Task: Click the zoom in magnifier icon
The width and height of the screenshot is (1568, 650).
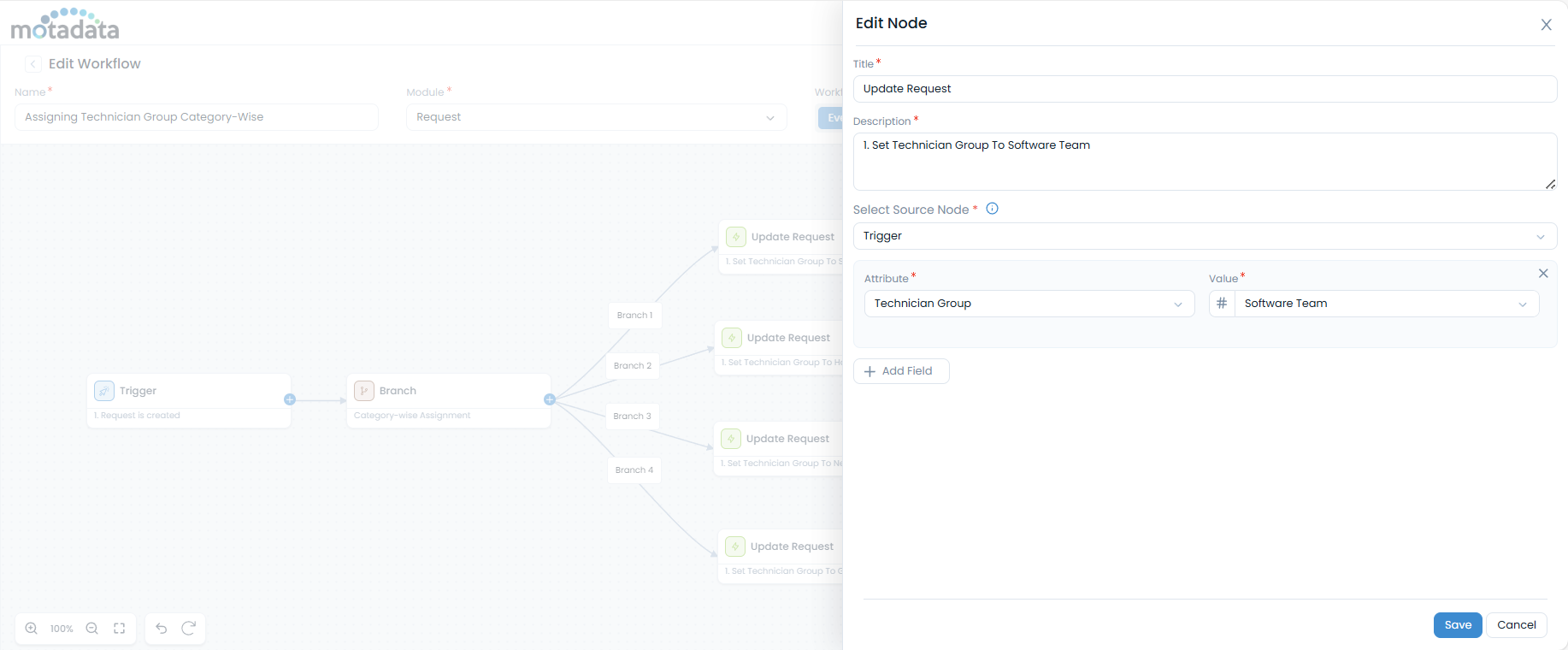Action: (32, 629)
